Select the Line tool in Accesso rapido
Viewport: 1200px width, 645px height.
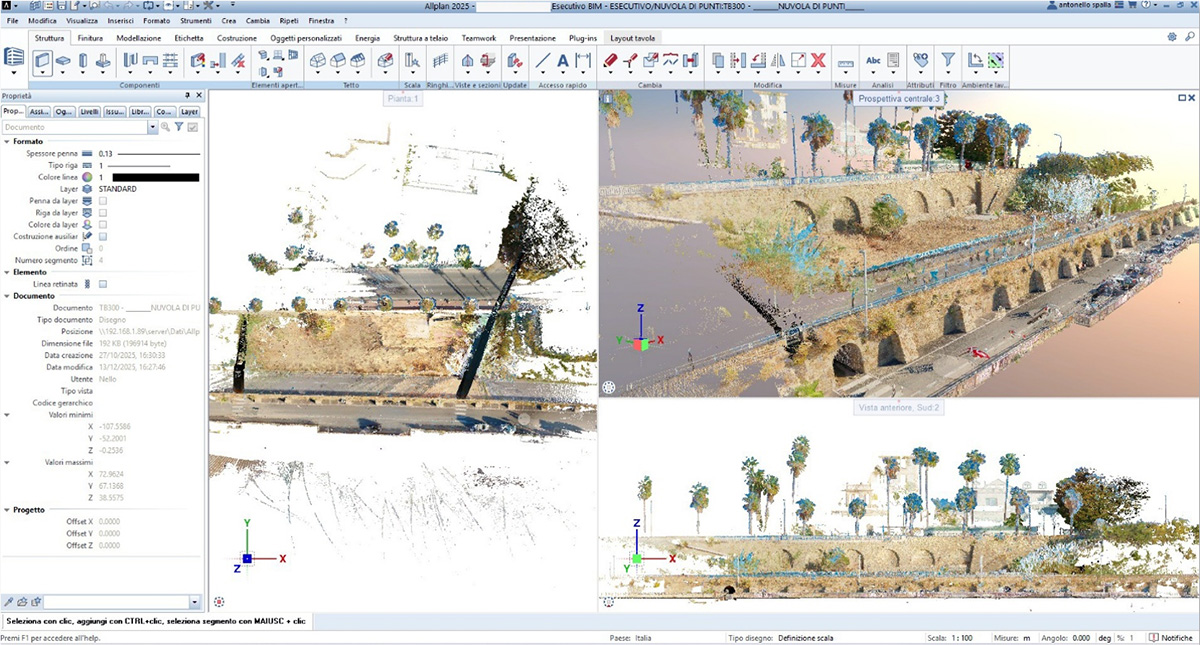[543, 61]
